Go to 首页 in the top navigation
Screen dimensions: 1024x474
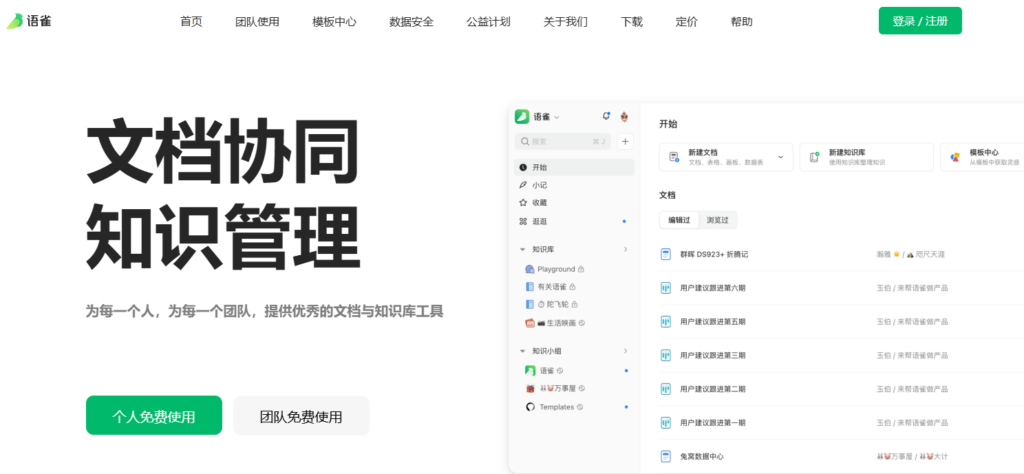pos(191,22)
